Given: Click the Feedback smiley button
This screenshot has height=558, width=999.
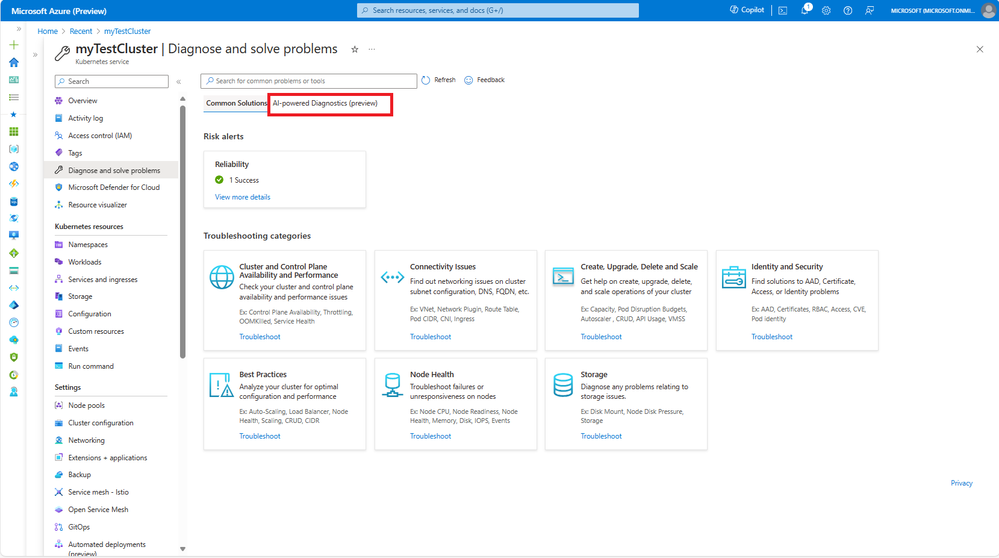Looking at the screenshot, I should coord(484,80).
